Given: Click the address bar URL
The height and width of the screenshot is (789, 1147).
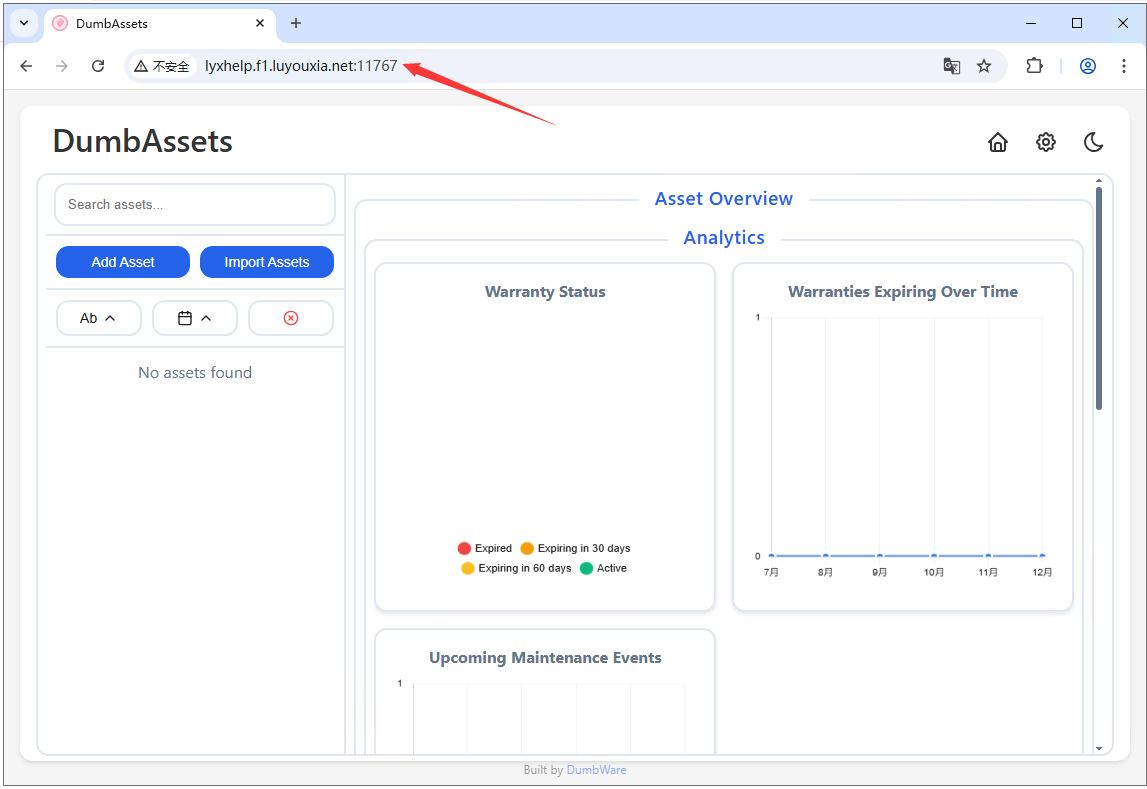Looking at the screenshot, I should (x=301, y=66).
